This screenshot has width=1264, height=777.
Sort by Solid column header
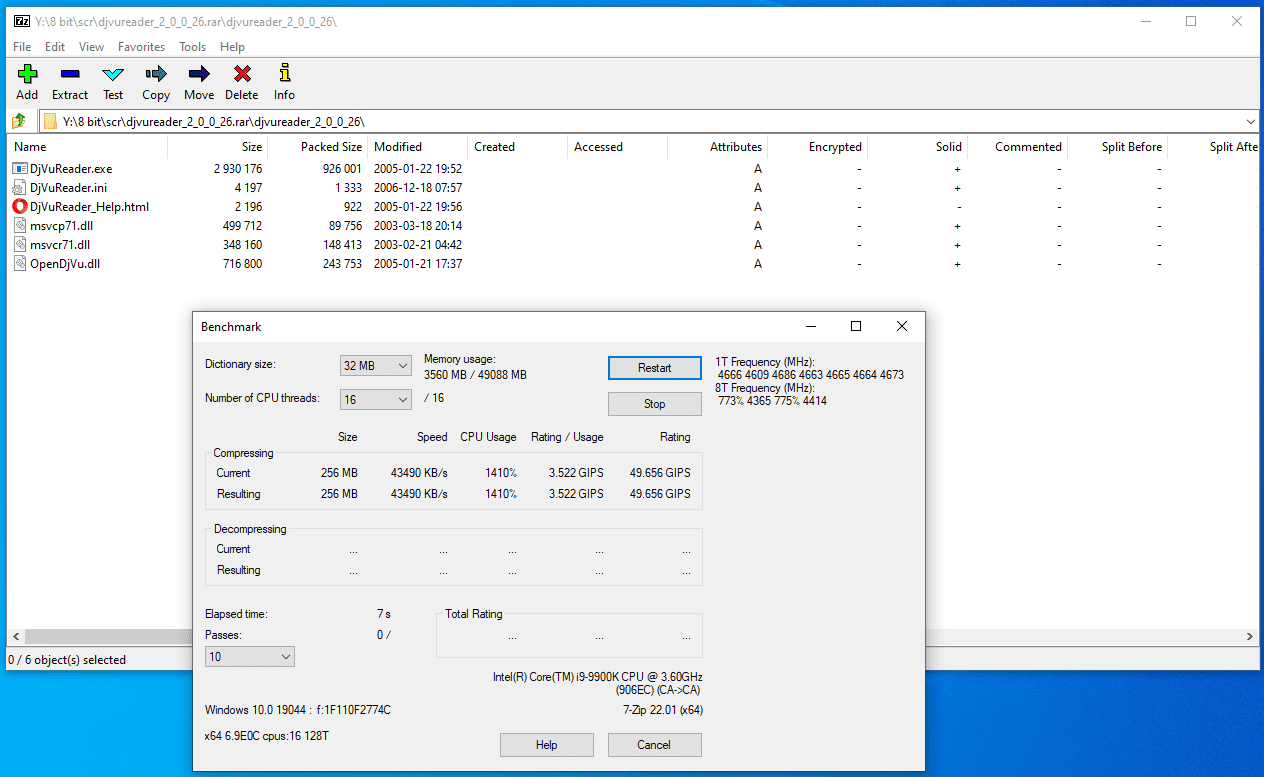(917, 147)
